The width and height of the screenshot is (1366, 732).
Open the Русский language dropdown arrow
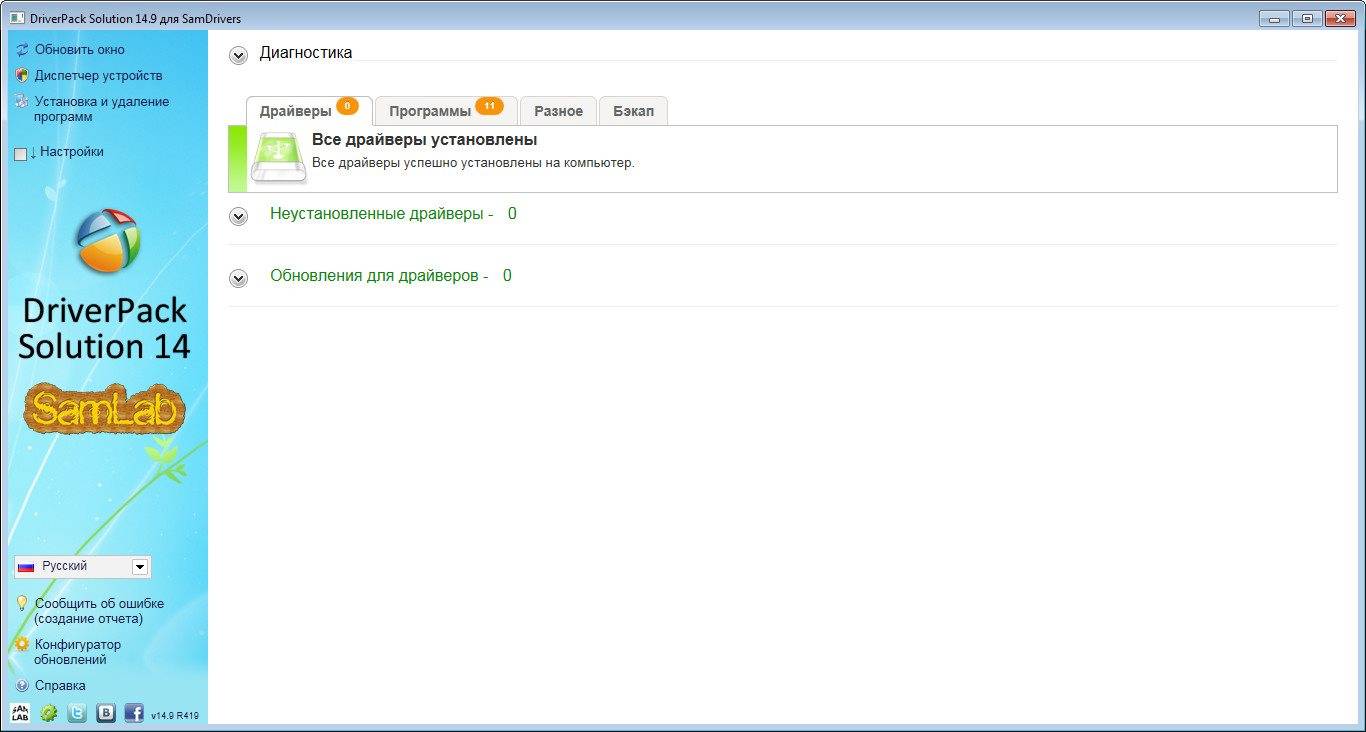click(140, 567)
